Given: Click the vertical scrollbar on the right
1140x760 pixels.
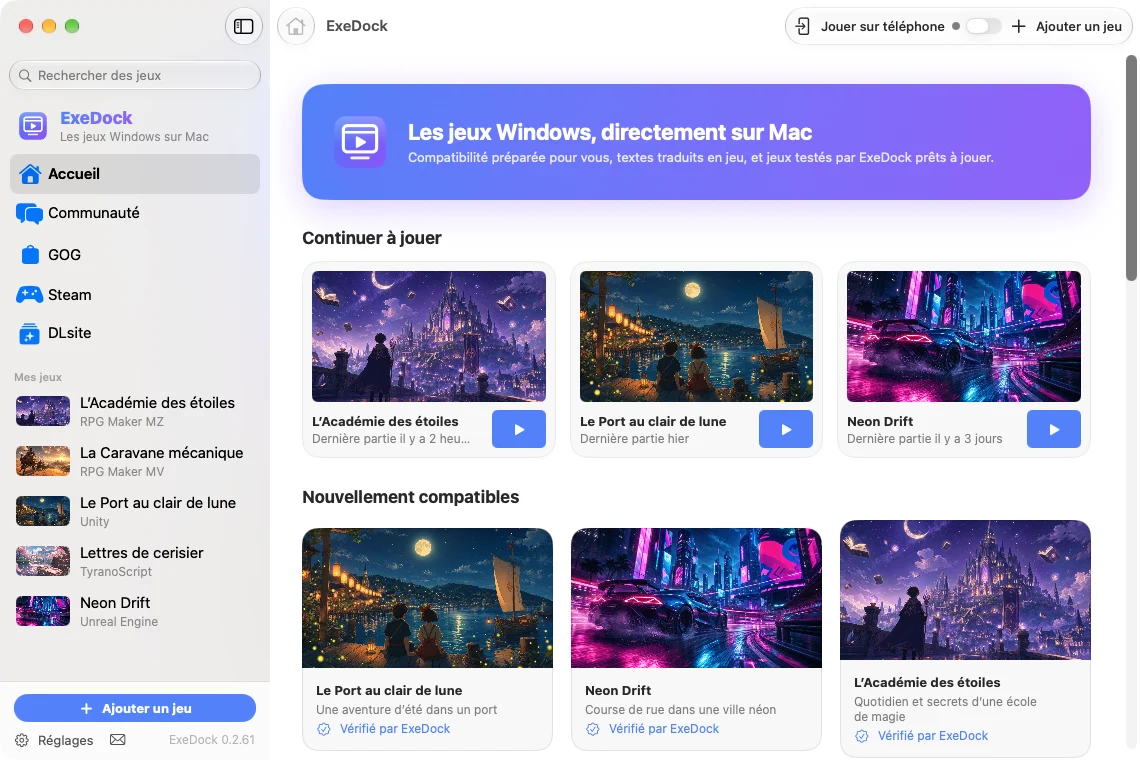Looking at the screenshot, I should click(1131, 167).
